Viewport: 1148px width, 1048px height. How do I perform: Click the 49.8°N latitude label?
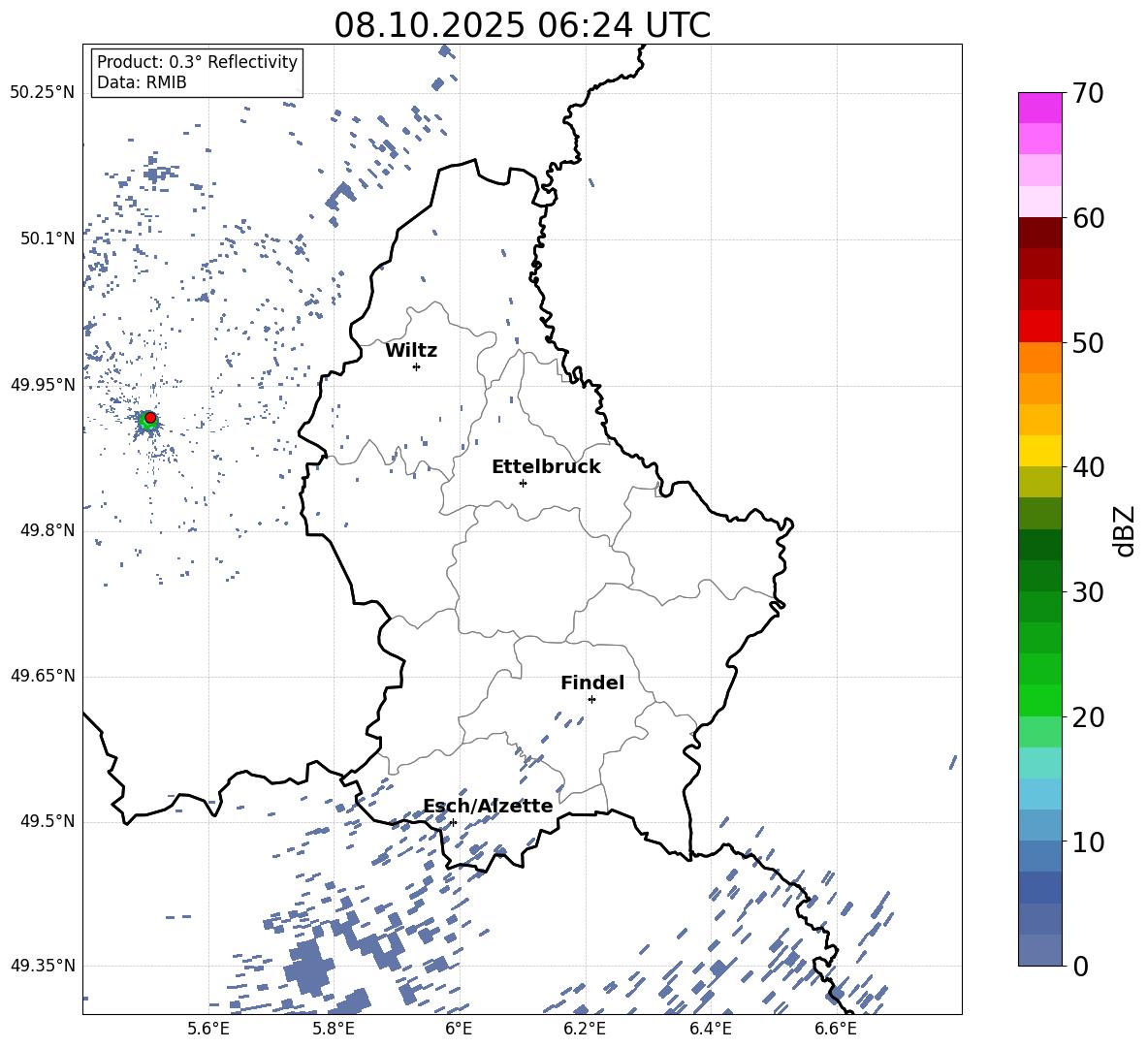point(48,530)
